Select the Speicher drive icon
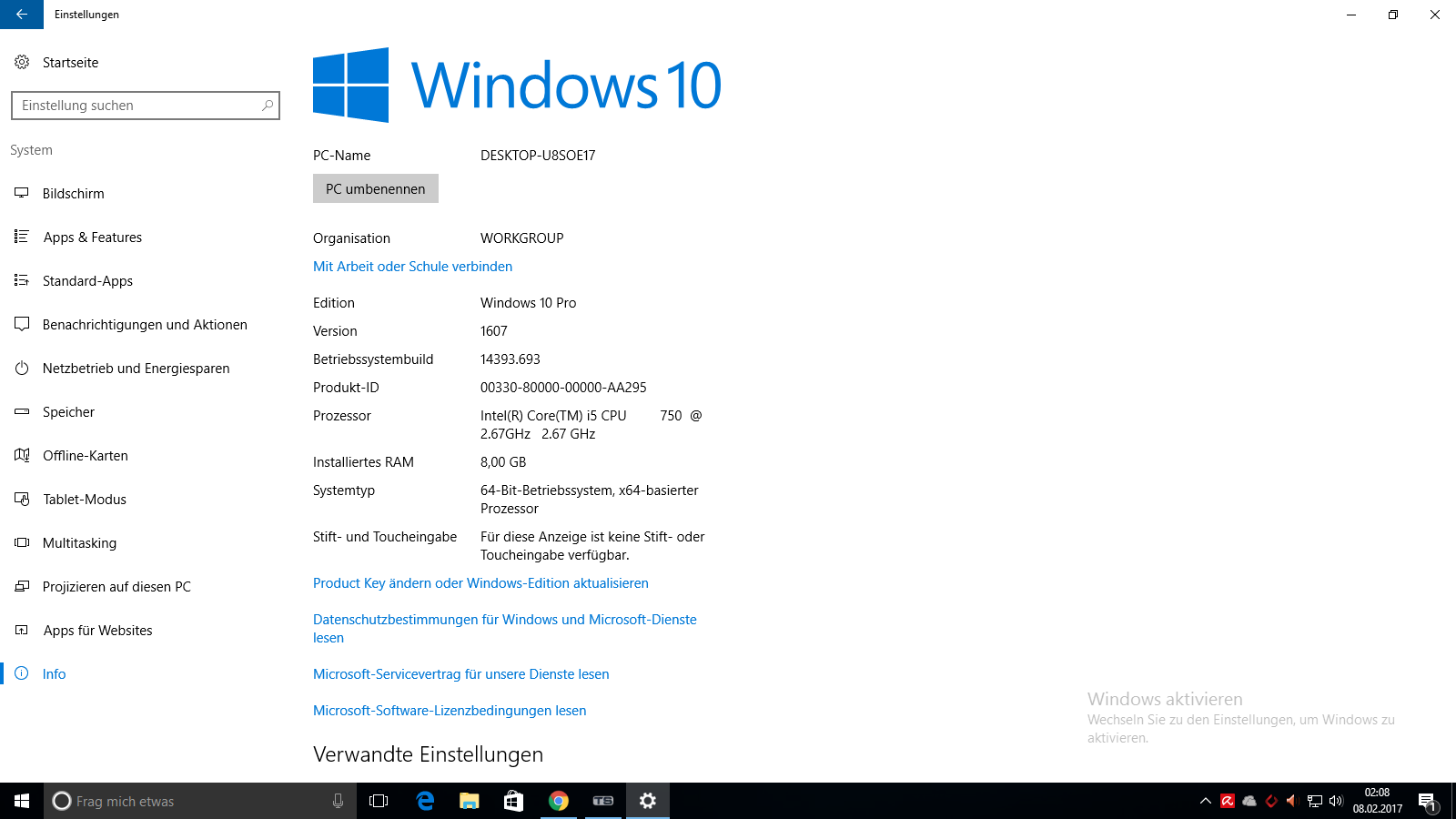The image size is (1456, 819). point(22,411)
